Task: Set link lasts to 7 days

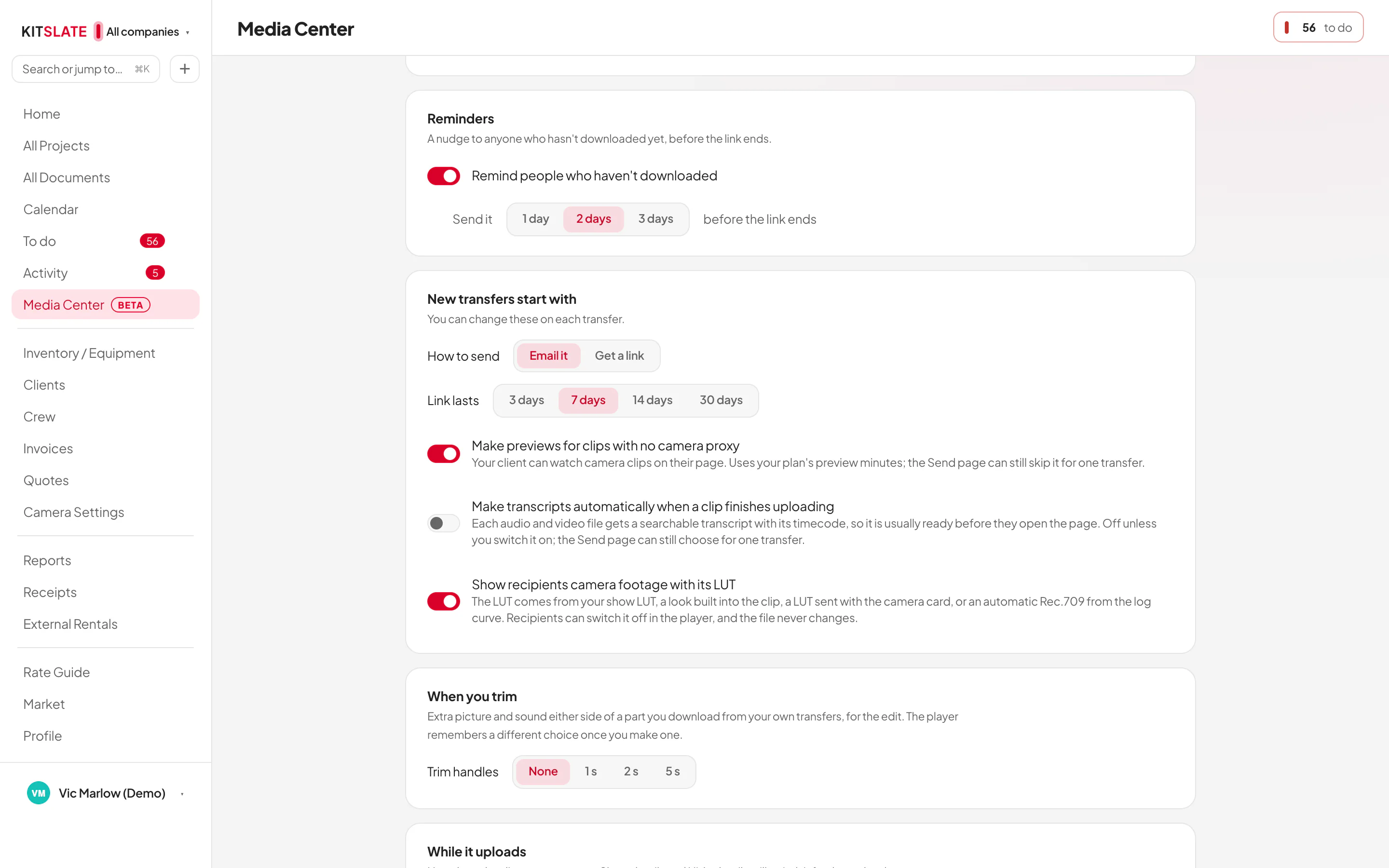Action: (x=588, y=400)
